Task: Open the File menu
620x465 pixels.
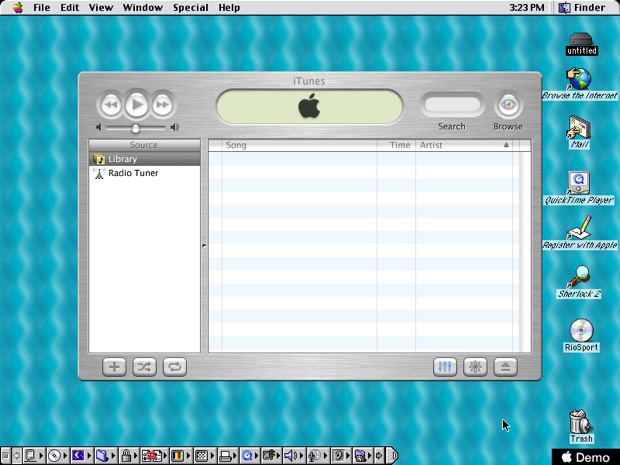Action: point(42,8)
